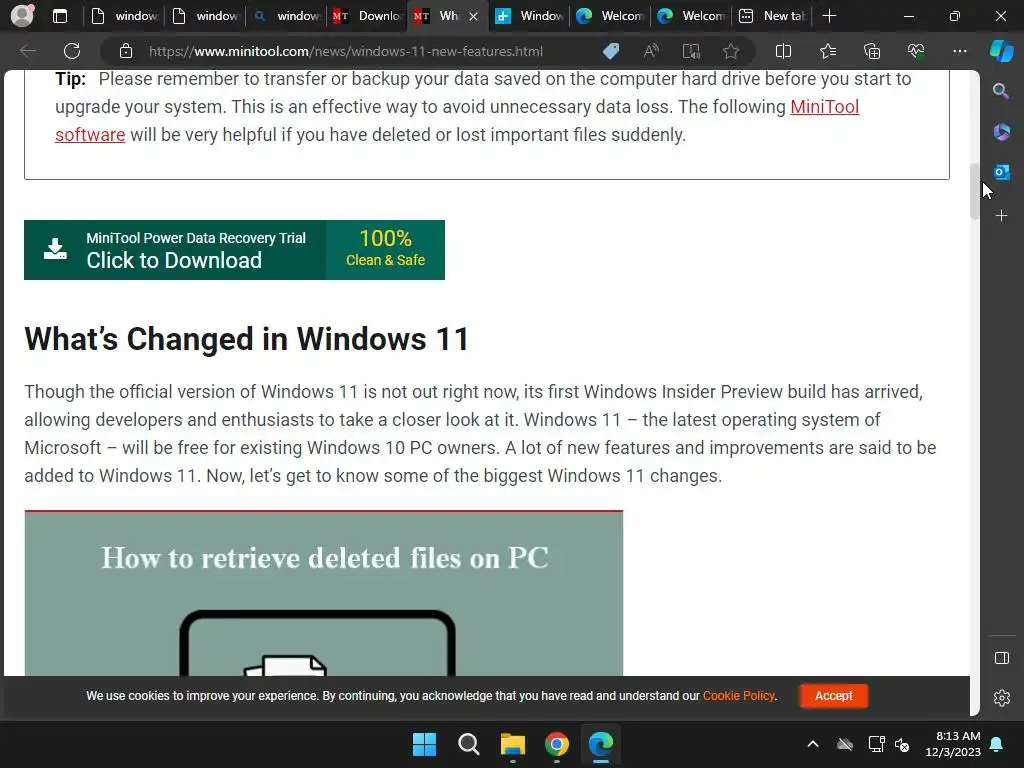Accept the cookies notice

pyautogui.click(x=833, y=696)
